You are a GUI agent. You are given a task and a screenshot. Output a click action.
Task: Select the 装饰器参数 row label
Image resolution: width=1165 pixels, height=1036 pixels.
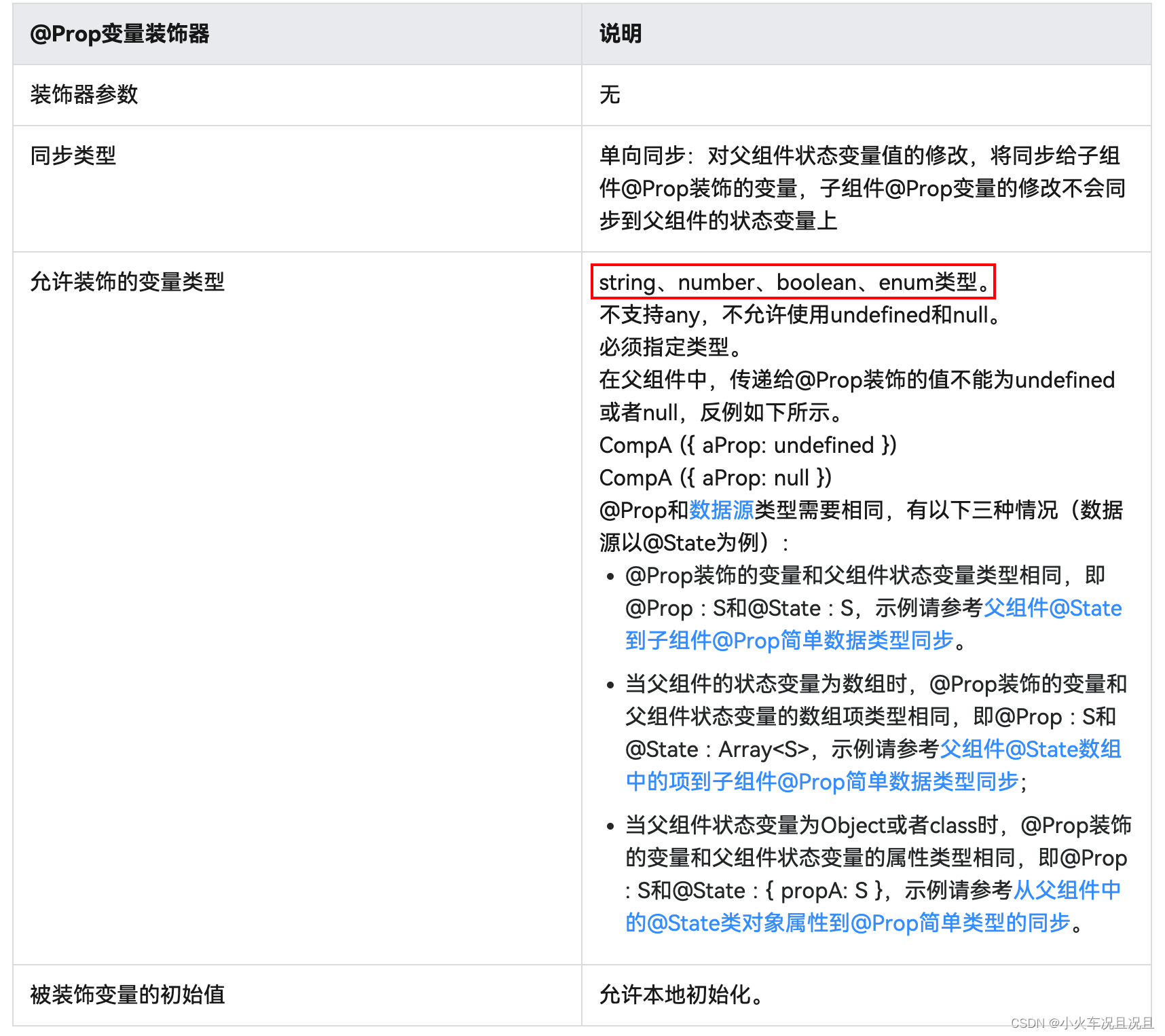click(x=84, y=95)
